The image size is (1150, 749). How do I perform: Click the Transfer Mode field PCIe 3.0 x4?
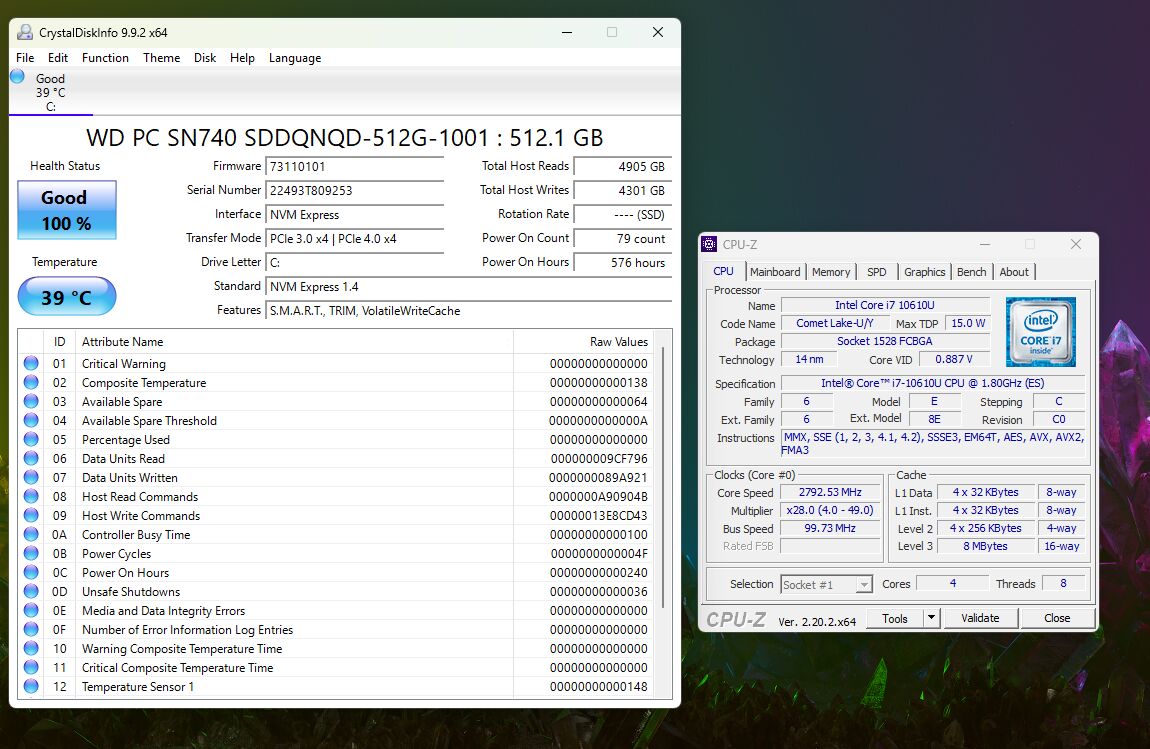click(x=355, y=238)
